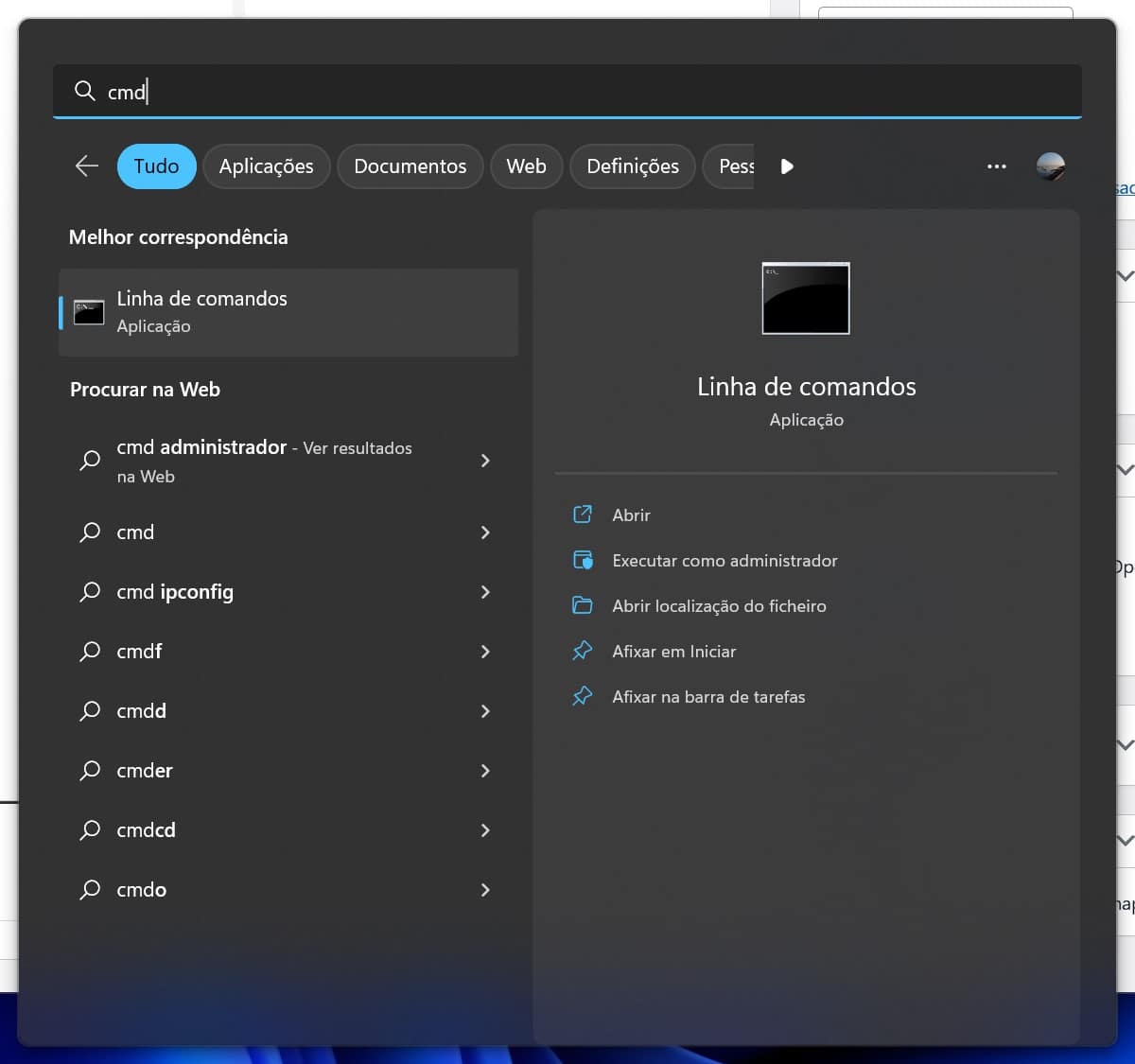The width and height of the screenshot is (1135, 1064).
Task: Click the user profile avatar
Action: (x=1050, y=166)
